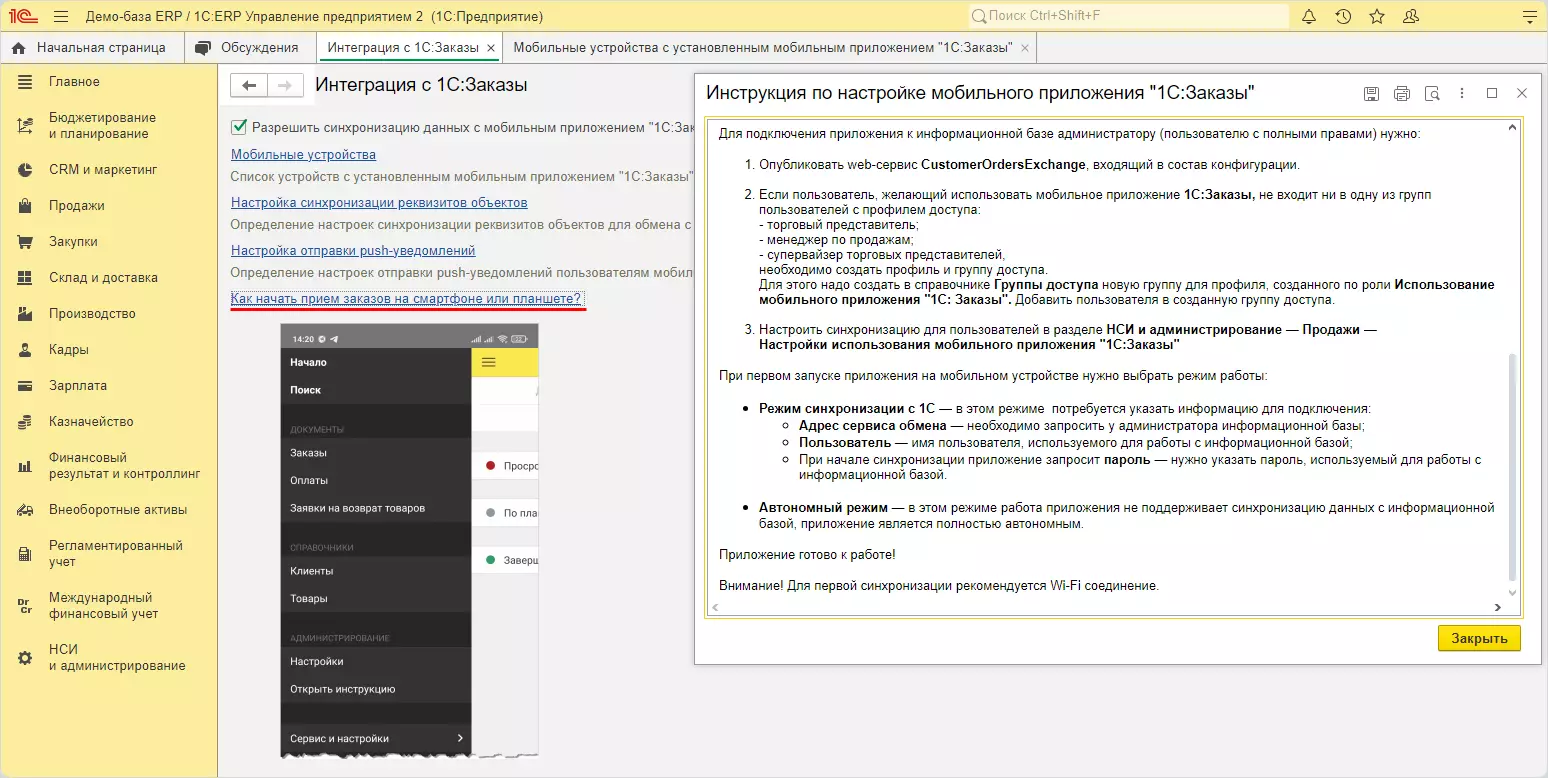Click the window title Демо-база ERP text

[313, 17]
